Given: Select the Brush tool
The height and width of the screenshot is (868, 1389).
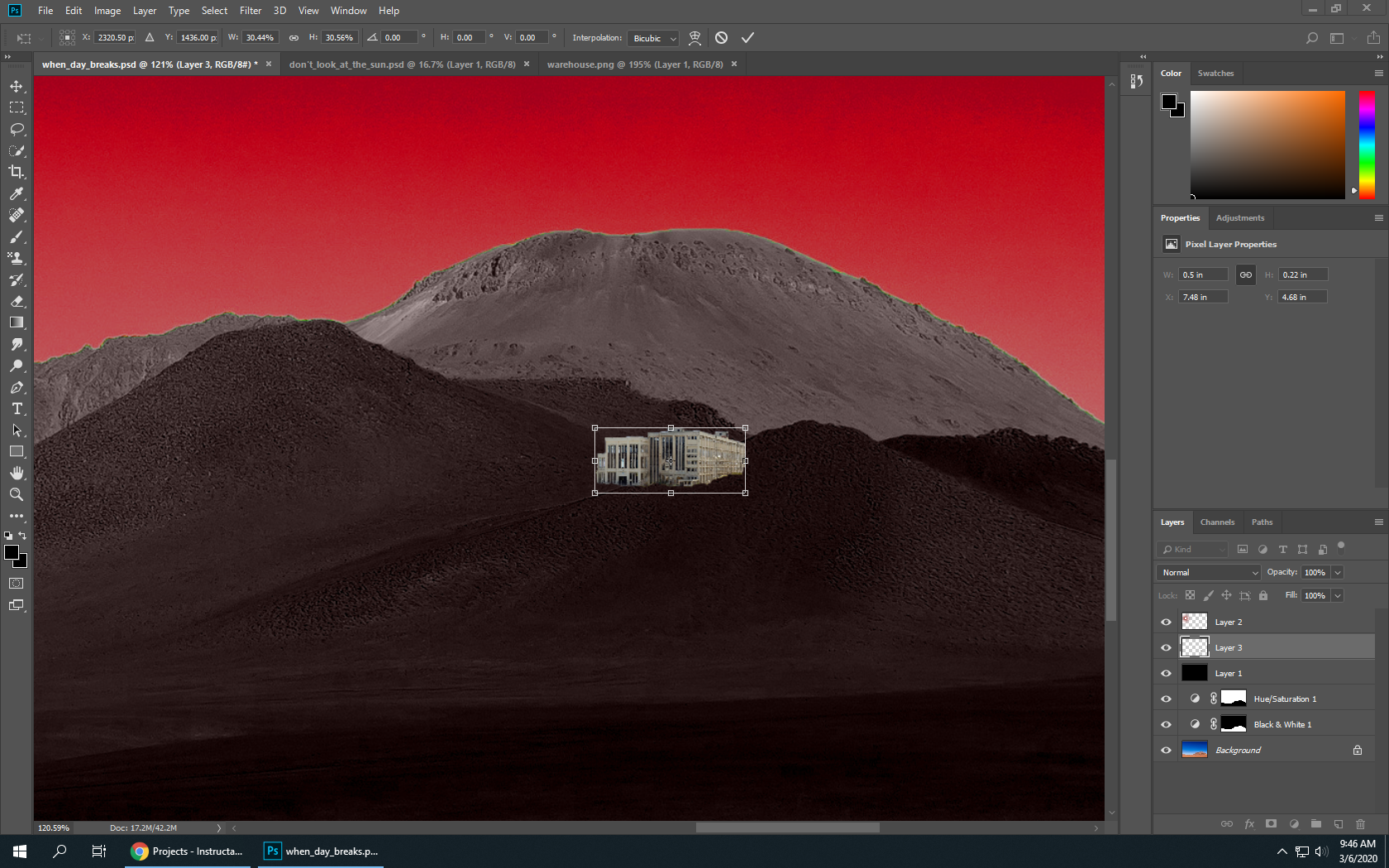Looking at the screenshot, I should click(x=17, y=237).
